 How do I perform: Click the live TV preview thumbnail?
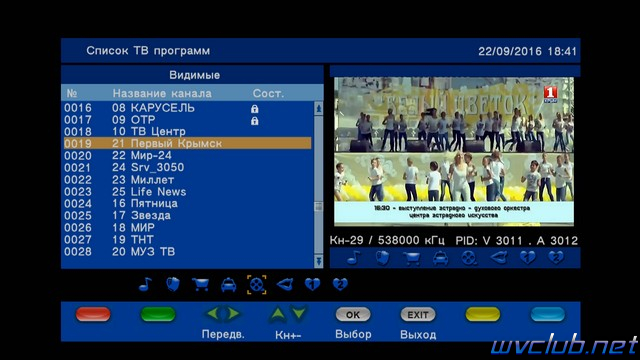(454, 151)
